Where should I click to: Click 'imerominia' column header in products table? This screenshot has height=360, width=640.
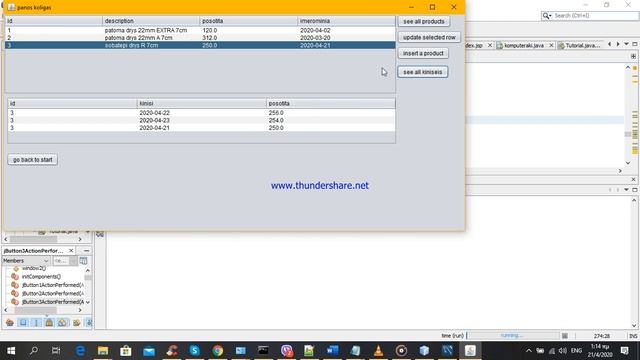point(346,21)
